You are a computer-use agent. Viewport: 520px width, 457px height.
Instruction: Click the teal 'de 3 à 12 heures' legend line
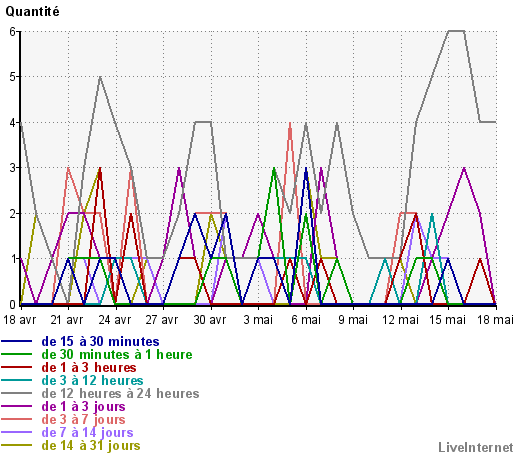pos(17,380)
